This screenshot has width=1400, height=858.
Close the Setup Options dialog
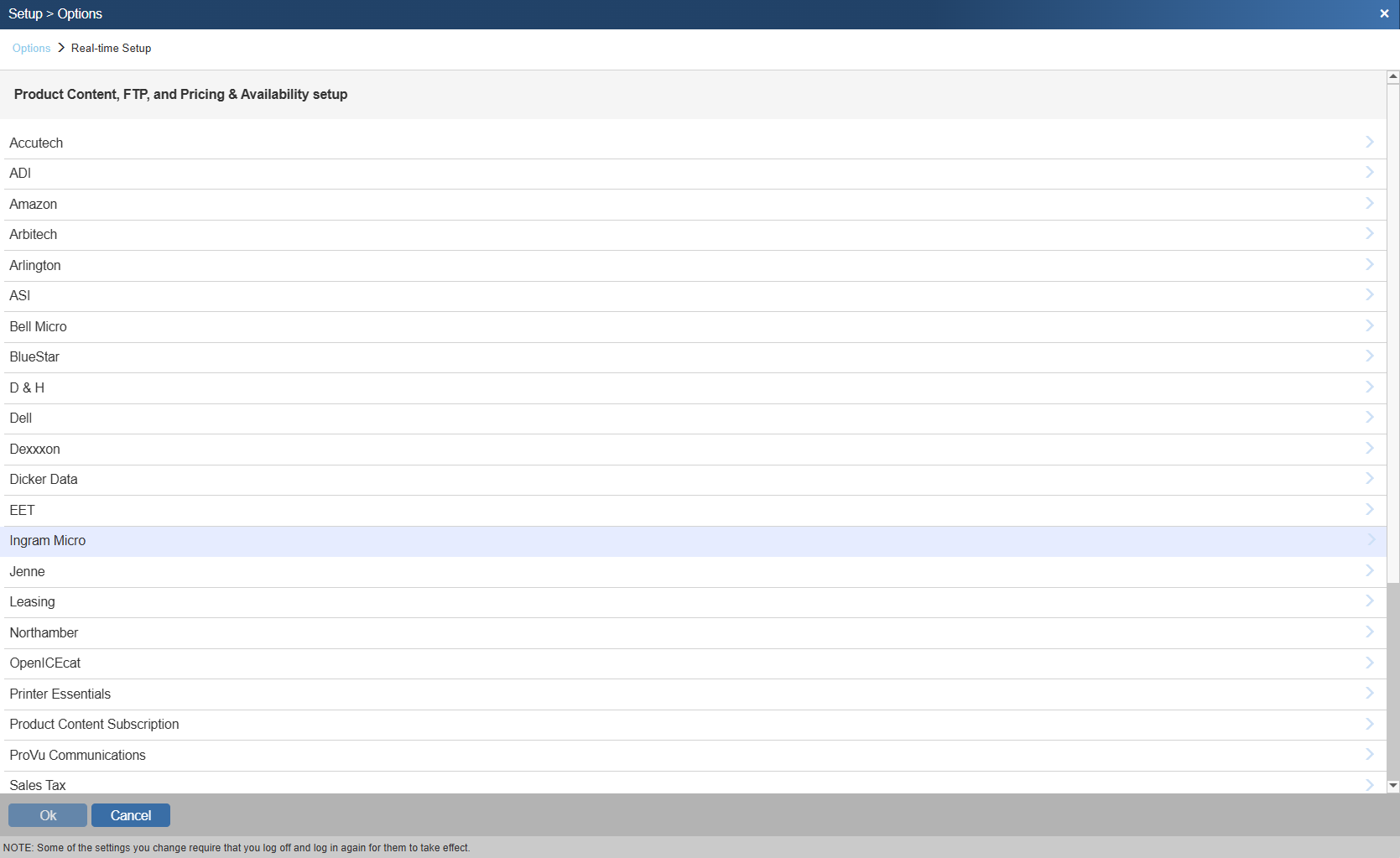(x=1384, y=13)
